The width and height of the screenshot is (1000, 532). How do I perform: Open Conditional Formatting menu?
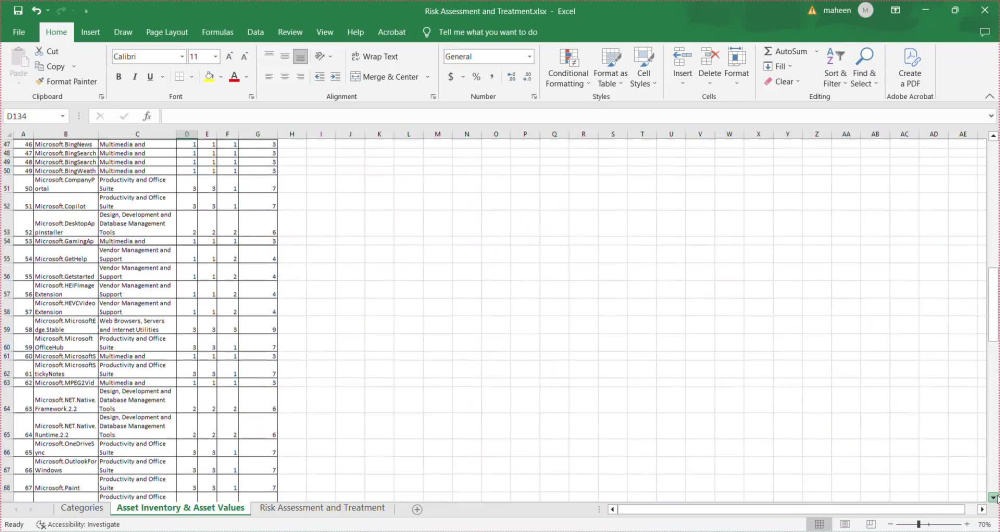[x=568, y=68]
